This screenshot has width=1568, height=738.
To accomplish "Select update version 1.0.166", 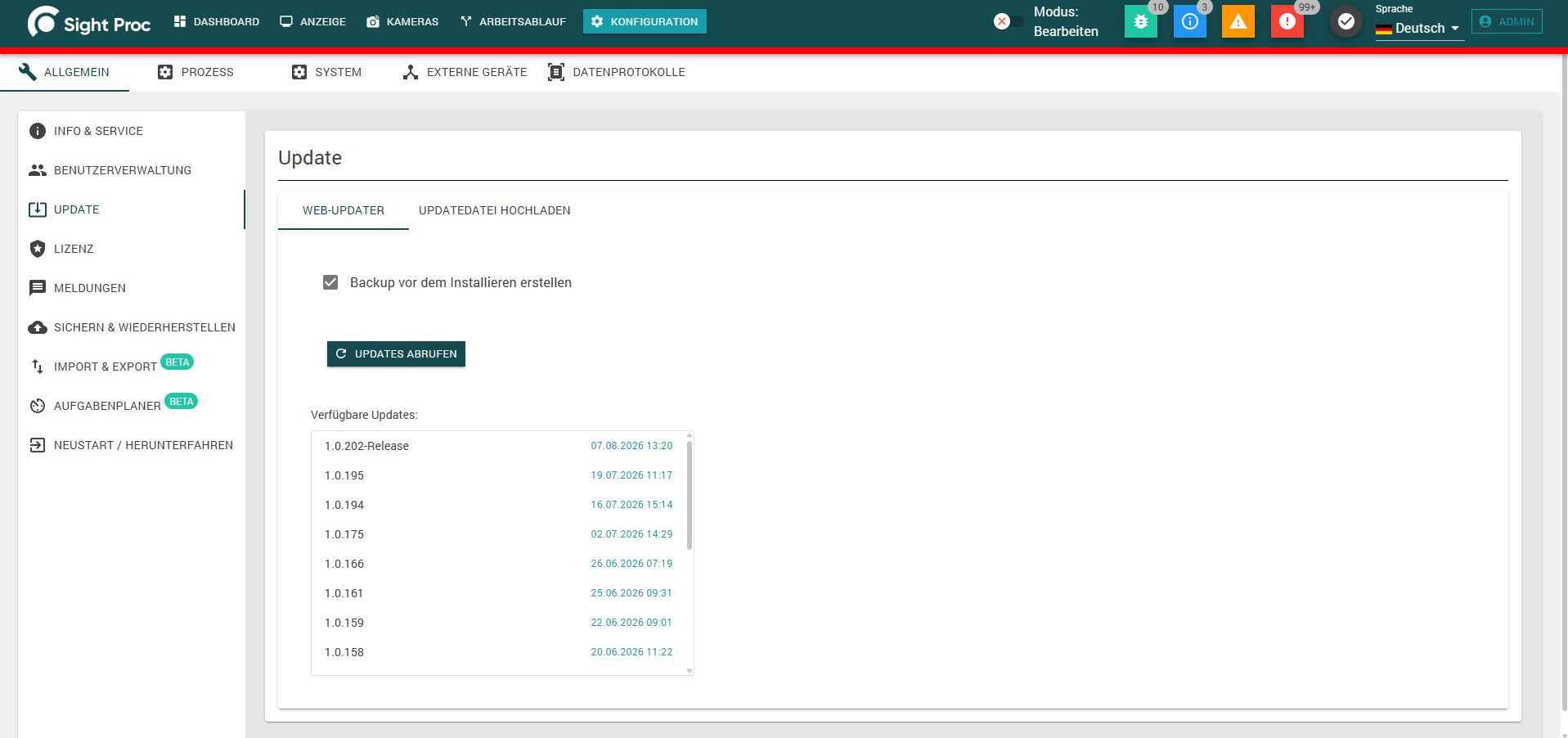I will (499, 564).
